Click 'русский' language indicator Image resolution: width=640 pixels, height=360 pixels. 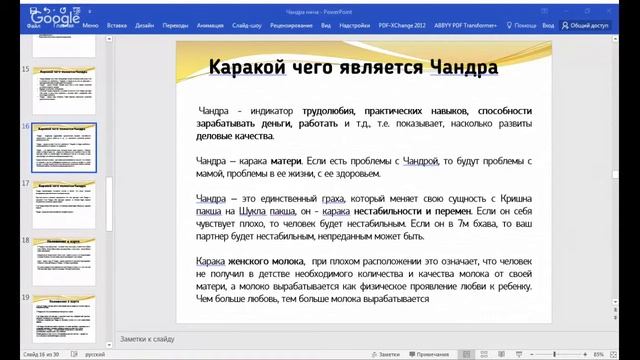[x=95, y=354]
